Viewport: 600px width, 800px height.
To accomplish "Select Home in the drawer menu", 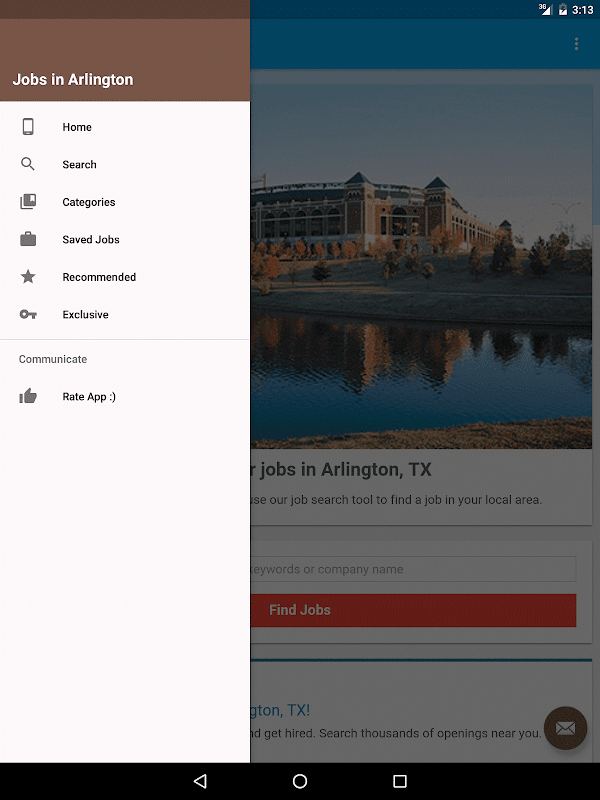I will 125,127.
